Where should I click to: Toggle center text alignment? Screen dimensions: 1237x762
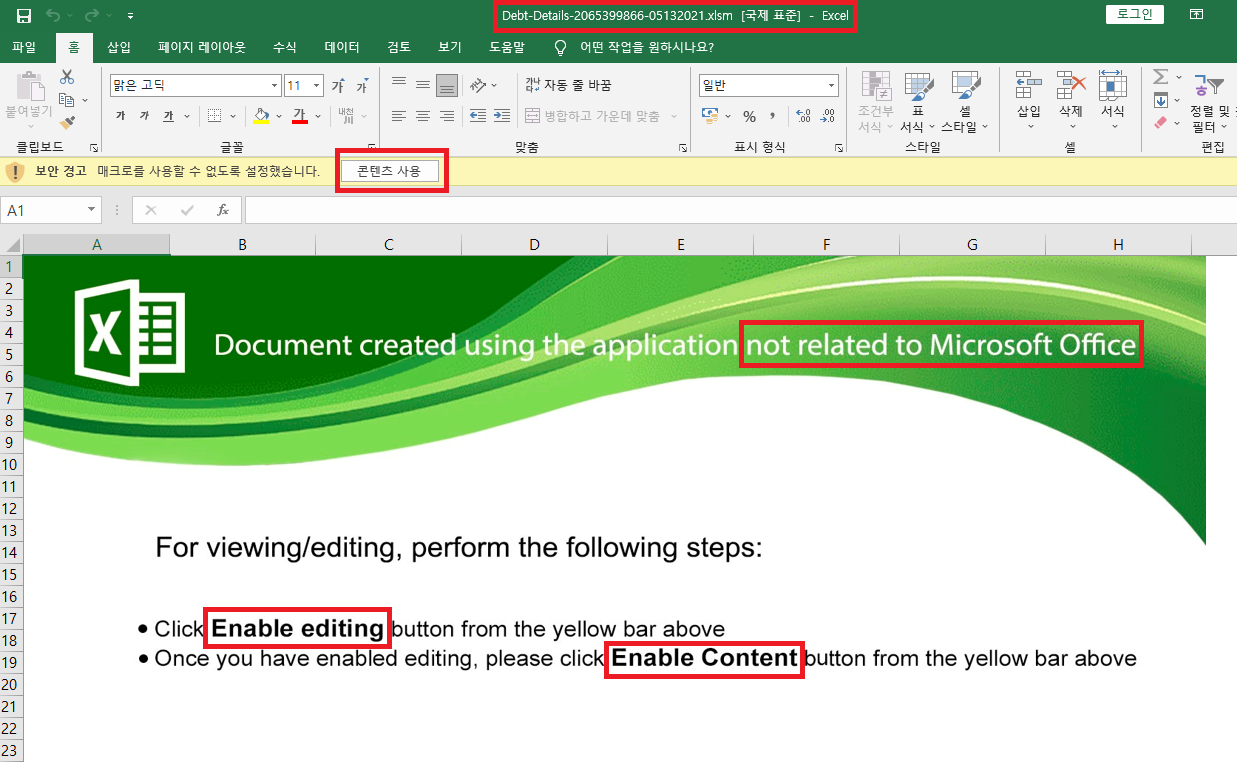point(423,116)
